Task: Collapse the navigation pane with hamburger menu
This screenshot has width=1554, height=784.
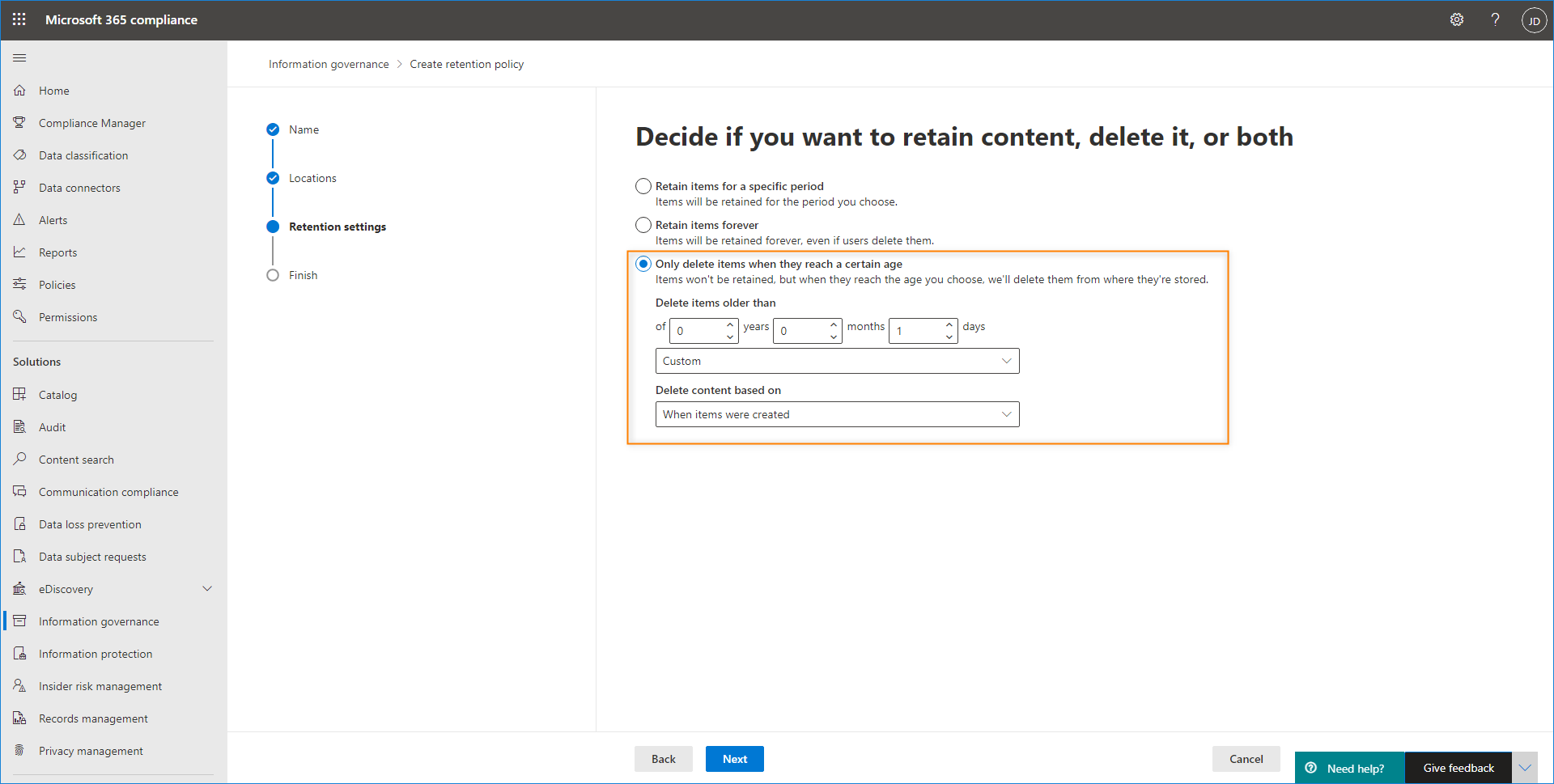Action: (x=19, y=57)
